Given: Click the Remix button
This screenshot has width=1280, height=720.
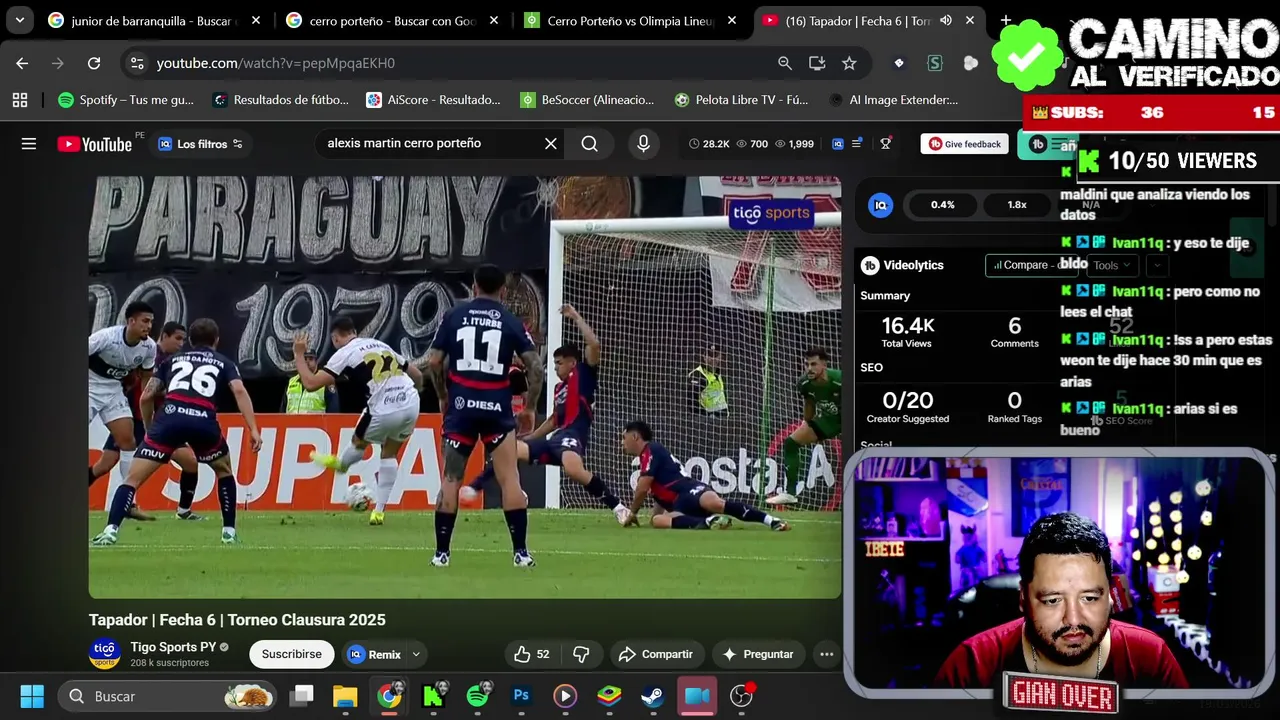Looking at the screenshot, I should pos(375,654).
